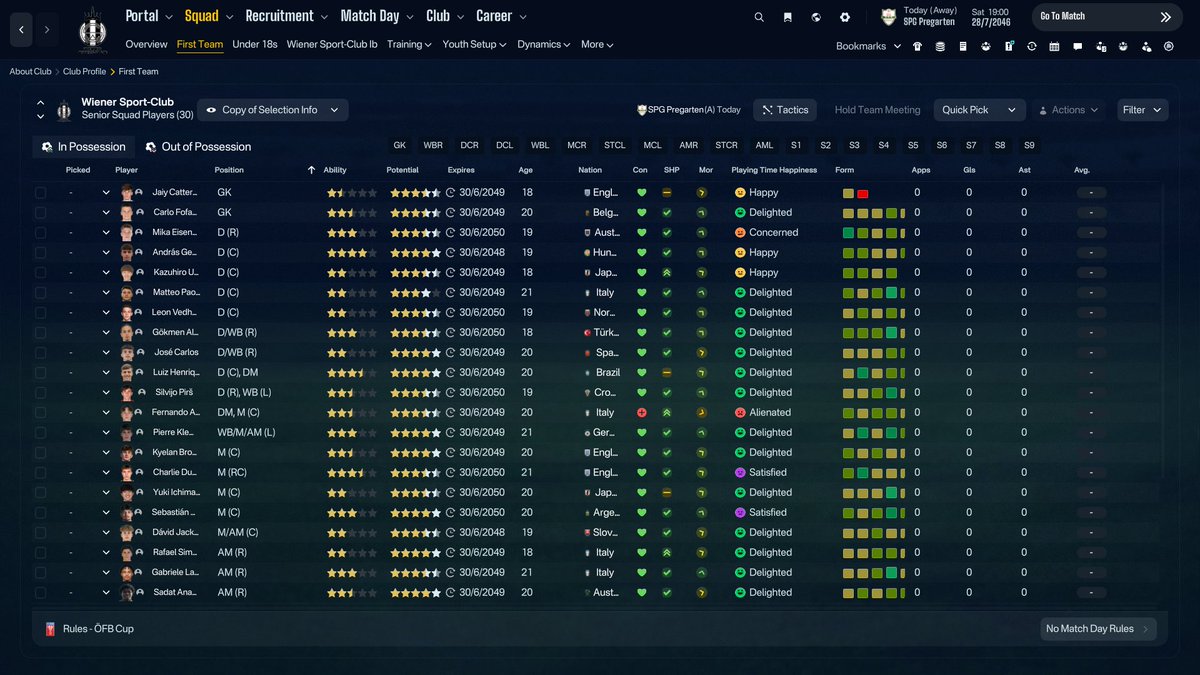The width and height of the screenshot is (1200, 675).
Task: Click Jaiy Catter's player portrait
Action: 127,192
